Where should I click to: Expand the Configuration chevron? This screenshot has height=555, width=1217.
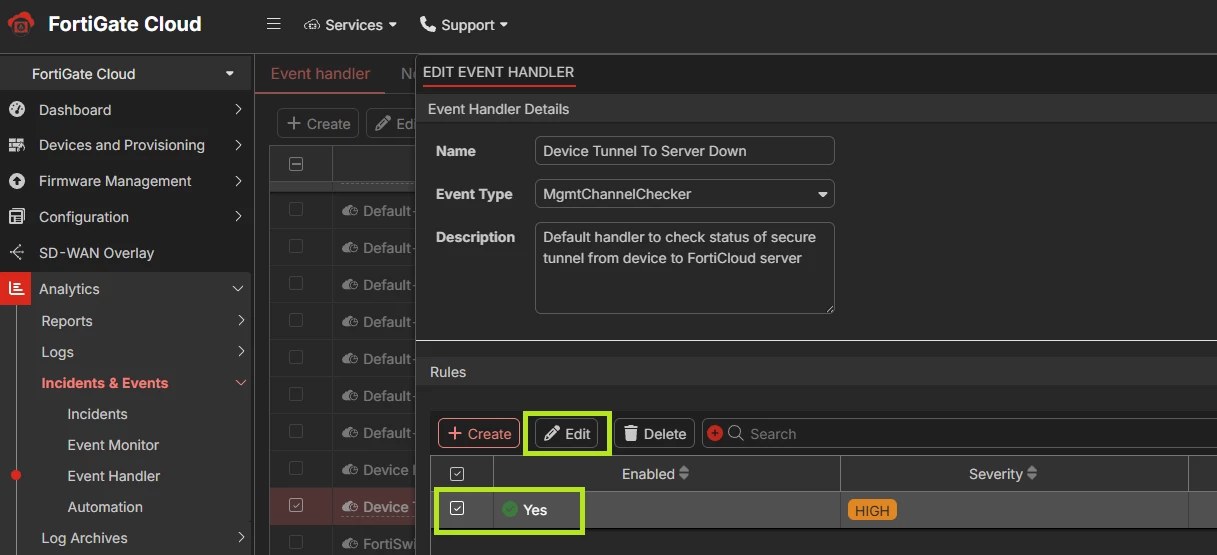click(x=238, y=216)
